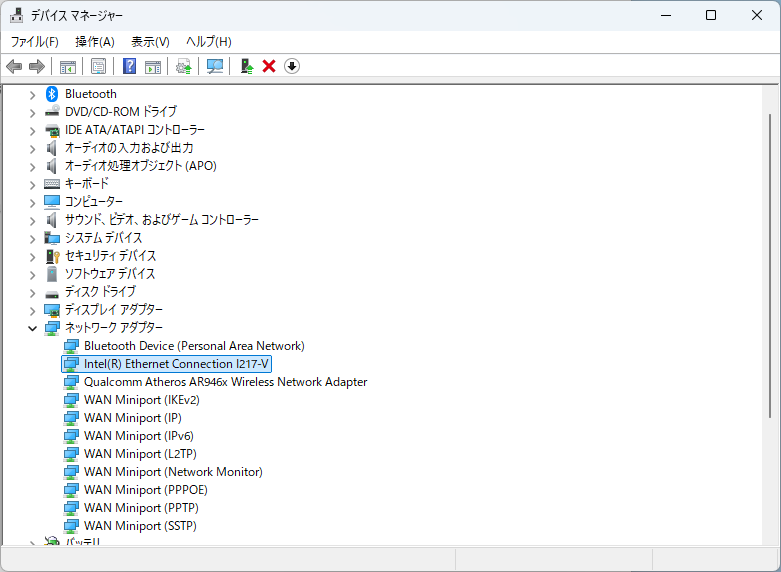Expand the キーボード category
The image size is (781, 572).
pyautogui.click(x=32, y=184)
